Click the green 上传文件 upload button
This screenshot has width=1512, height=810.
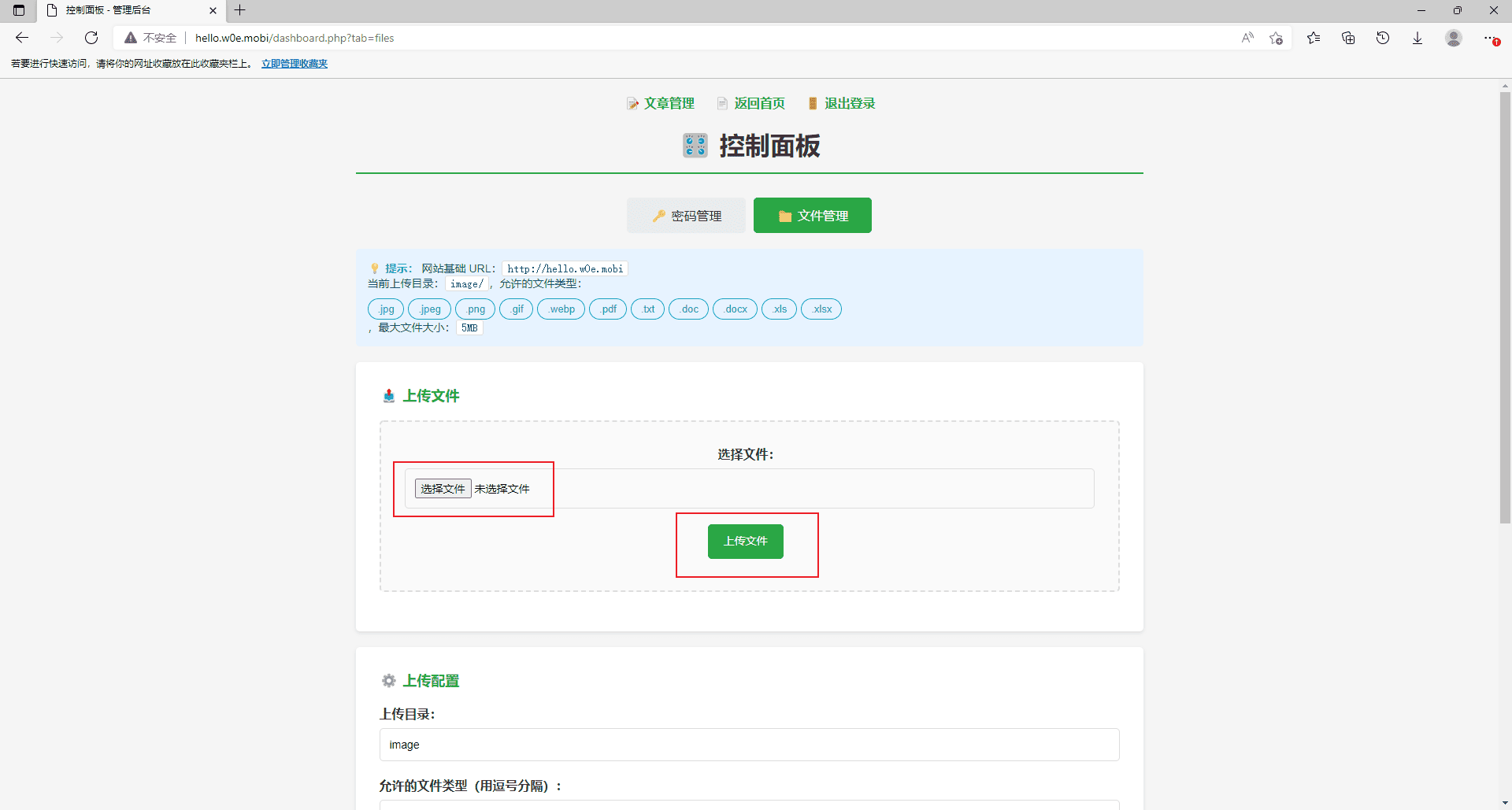(745, 542)
